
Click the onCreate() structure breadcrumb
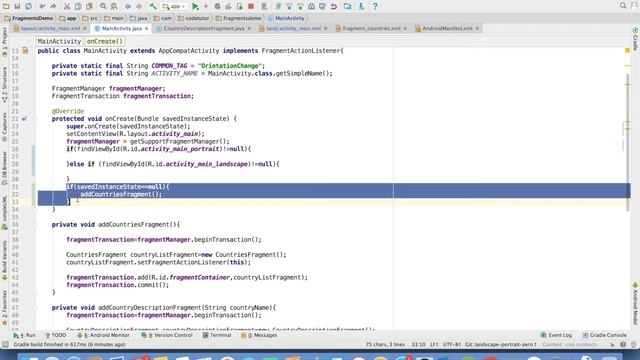104,41
